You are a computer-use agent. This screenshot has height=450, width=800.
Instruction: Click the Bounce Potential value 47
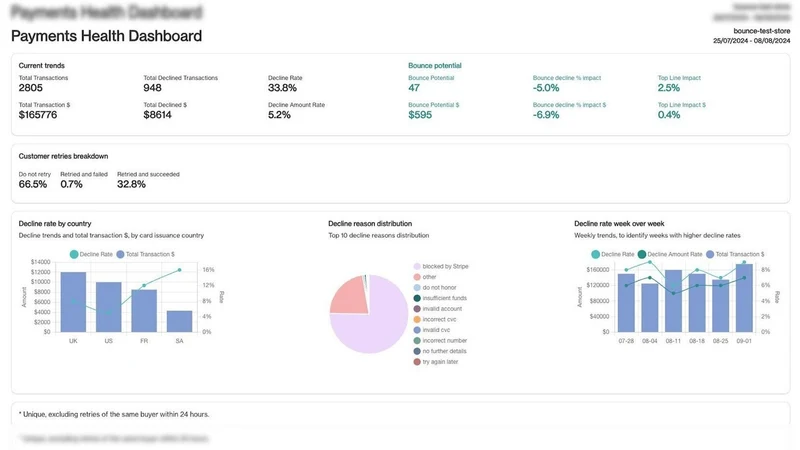(414, 88)
